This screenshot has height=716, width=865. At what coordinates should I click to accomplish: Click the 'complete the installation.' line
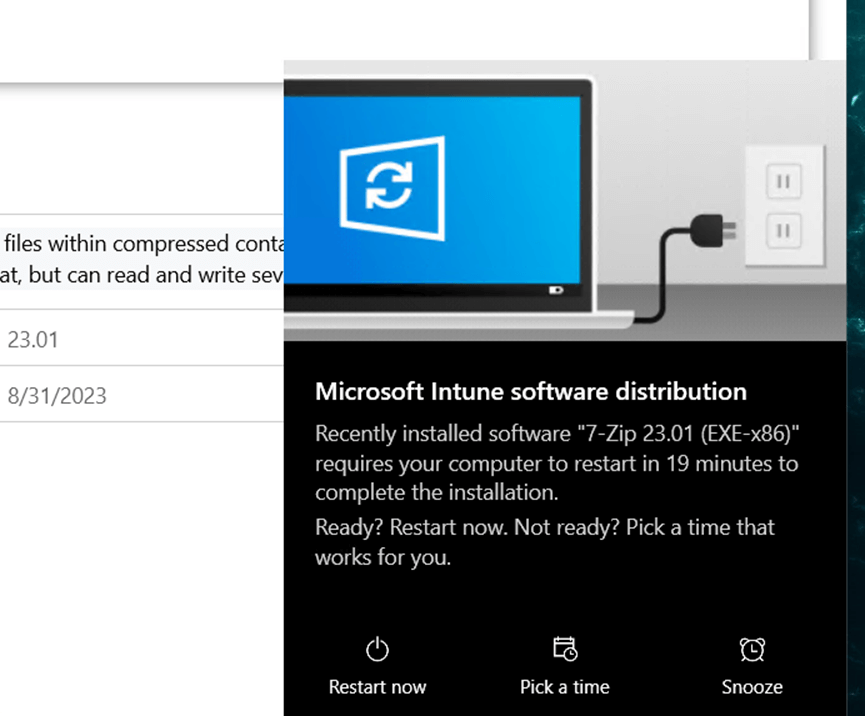[437, 492]
